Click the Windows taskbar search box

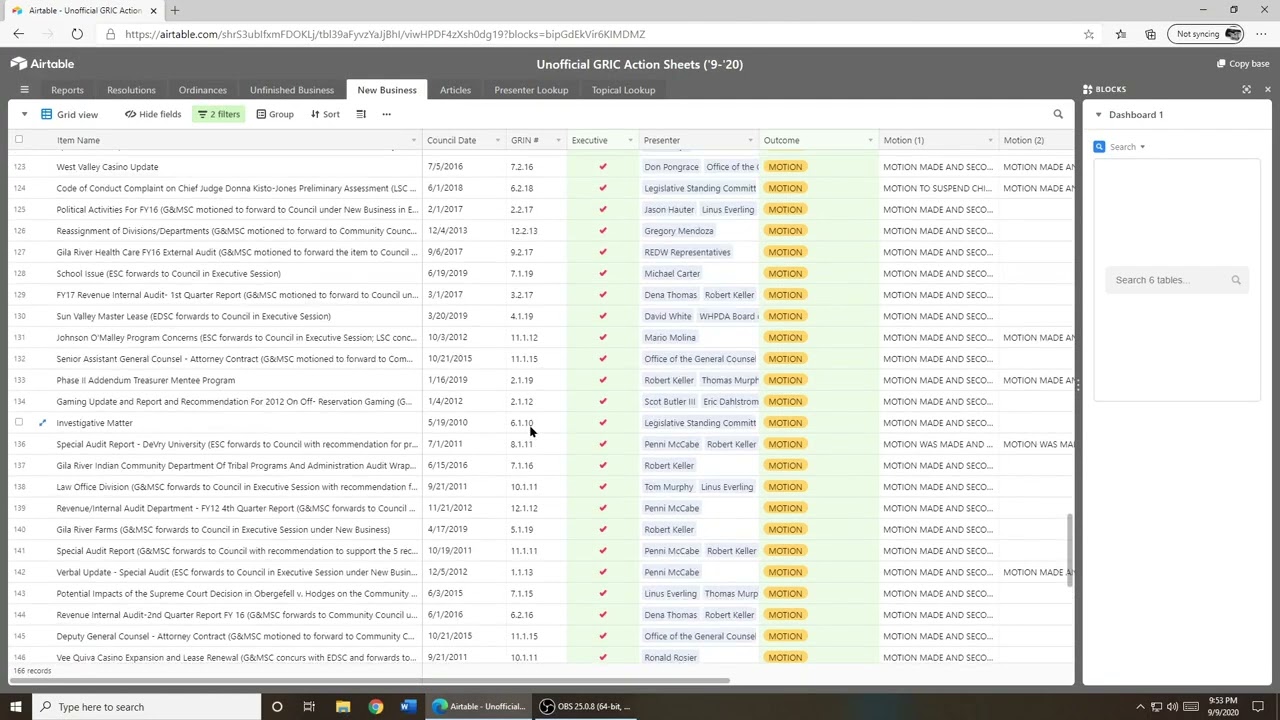(x=146, y=707)
